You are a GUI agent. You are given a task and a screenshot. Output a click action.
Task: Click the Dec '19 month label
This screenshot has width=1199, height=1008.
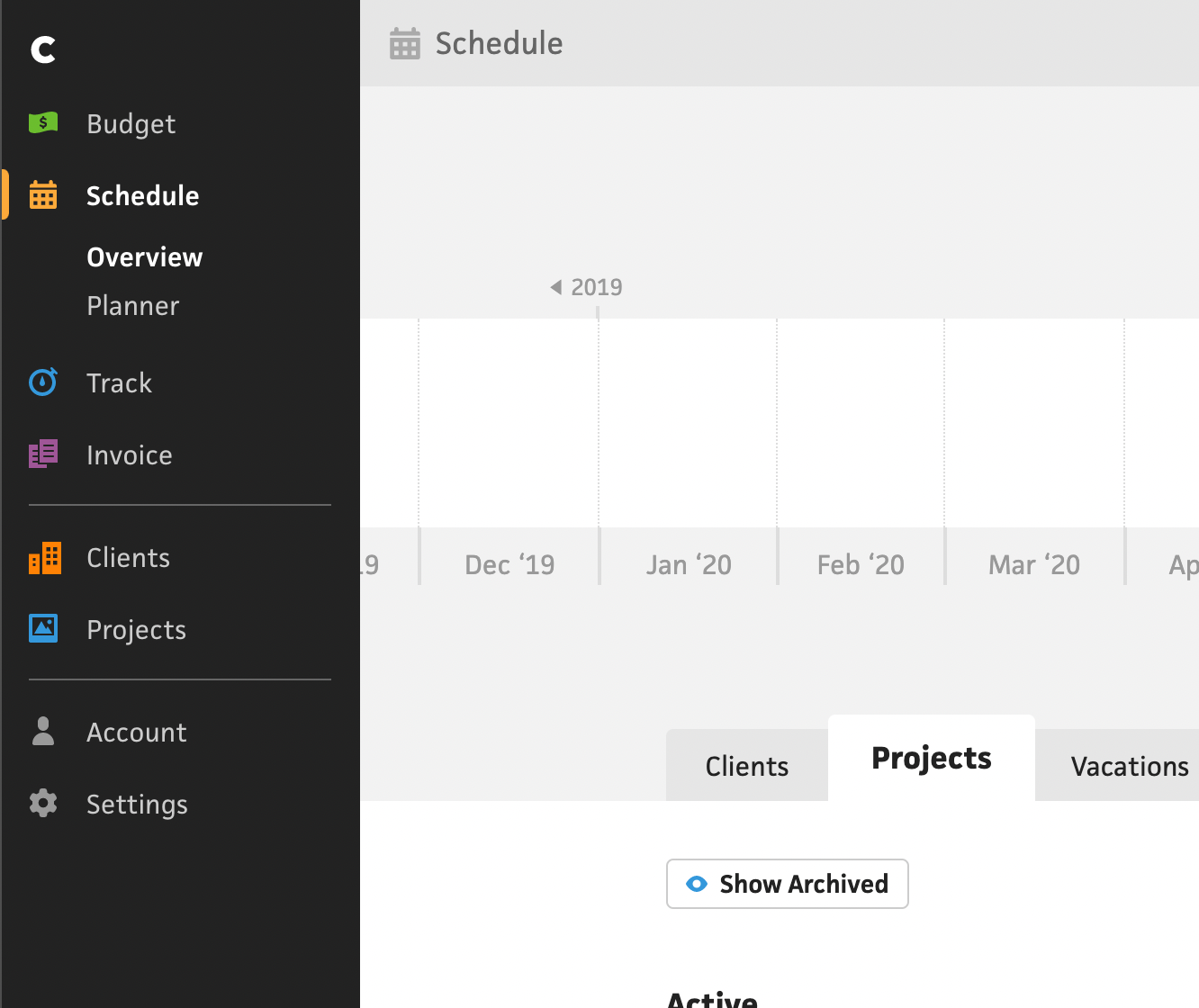(509, 565)
